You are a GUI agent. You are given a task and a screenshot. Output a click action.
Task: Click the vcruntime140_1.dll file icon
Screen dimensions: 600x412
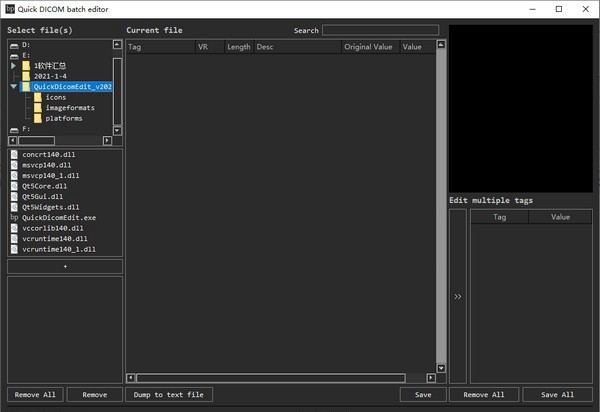click(14, 249)
